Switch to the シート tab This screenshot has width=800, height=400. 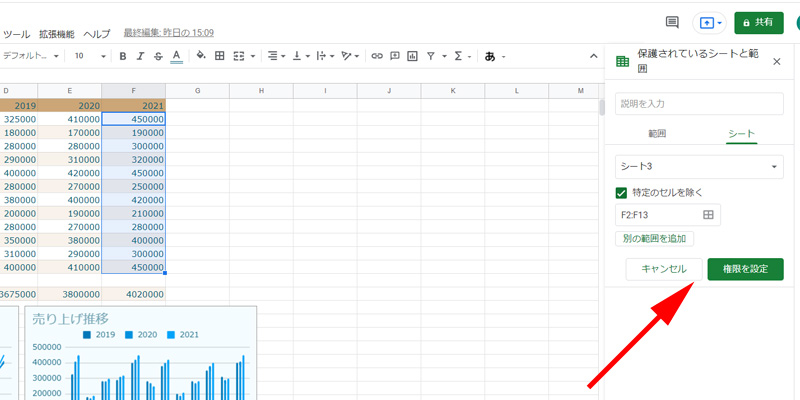pyautogui.click(x=741, y=134)
